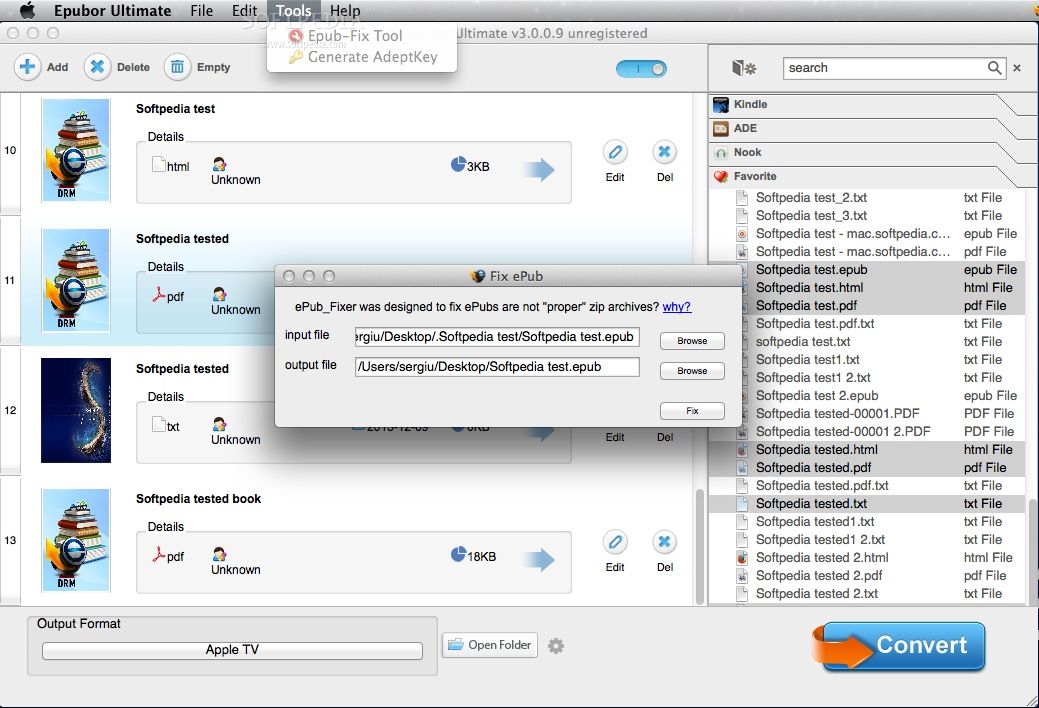
Task: Click the Unknown author icon in row 13
Action: [x=219, y=554]
